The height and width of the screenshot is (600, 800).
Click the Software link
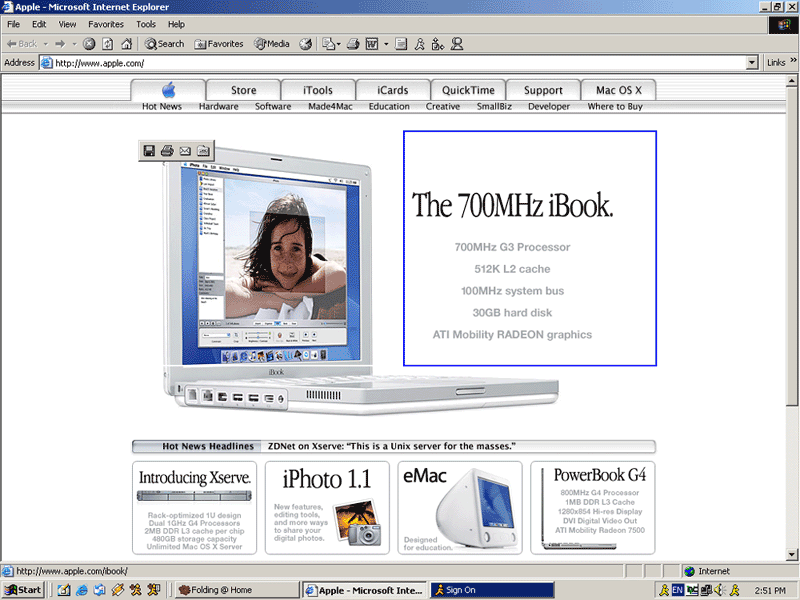pos(273,107)
